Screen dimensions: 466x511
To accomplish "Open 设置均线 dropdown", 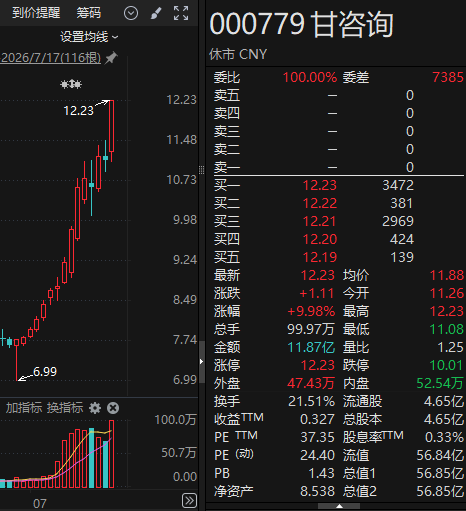I will pyautogui.click(x=89, y=37).
